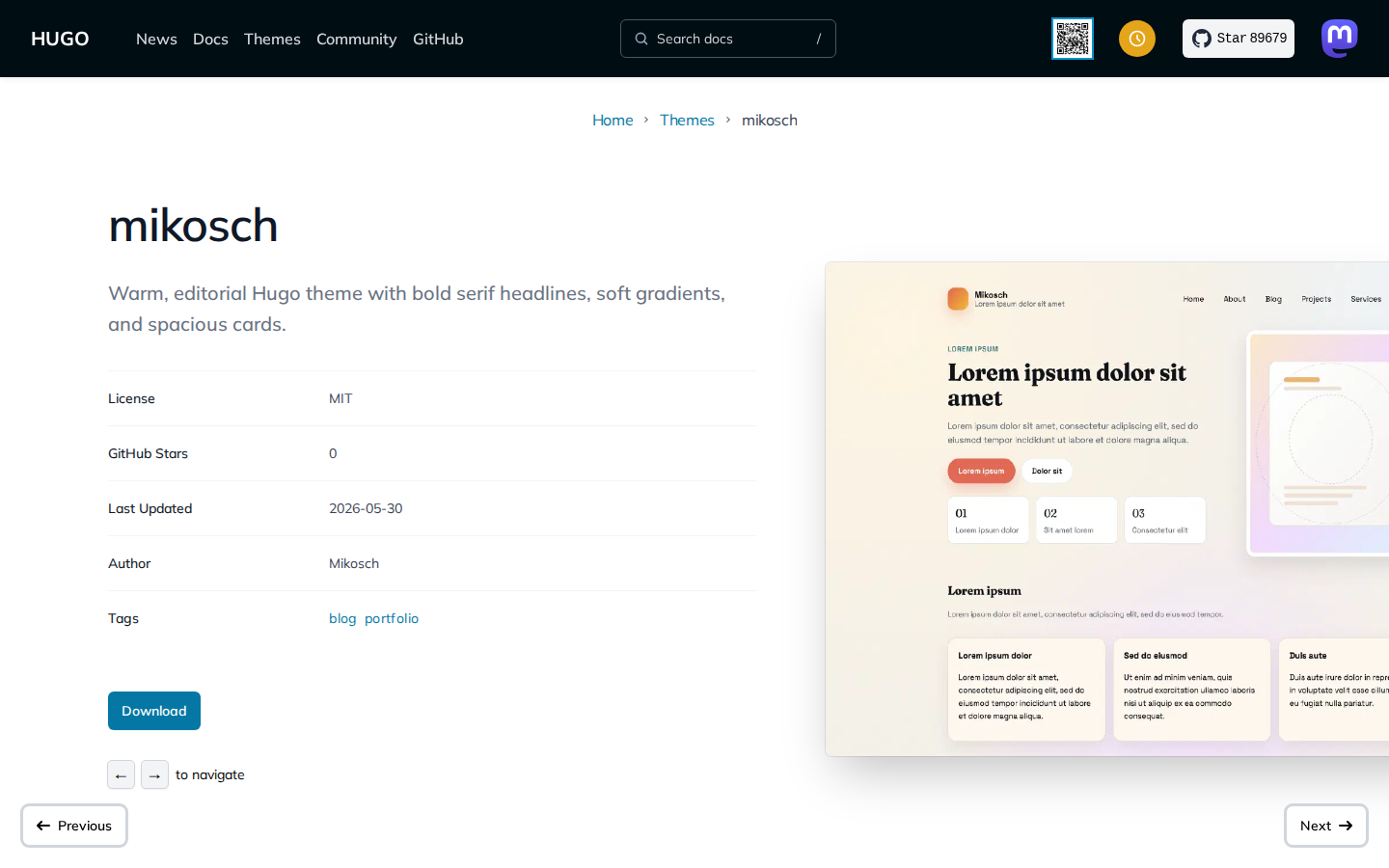Open the portfolio tag link
The height and width of the screenshot is (868, 1389).
coord(392,618)
